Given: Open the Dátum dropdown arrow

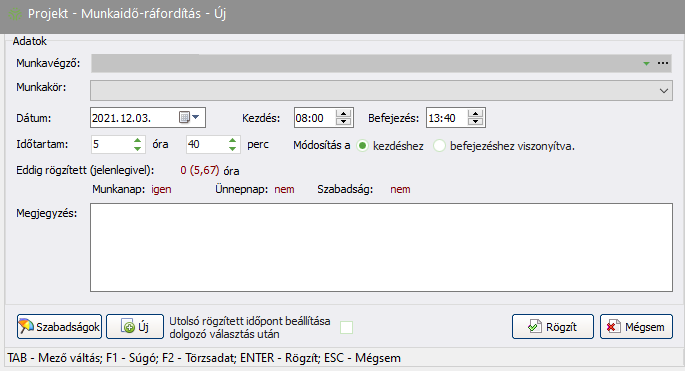Looking at the screenshot, I should pyautogui.click(x=196, y=117).
